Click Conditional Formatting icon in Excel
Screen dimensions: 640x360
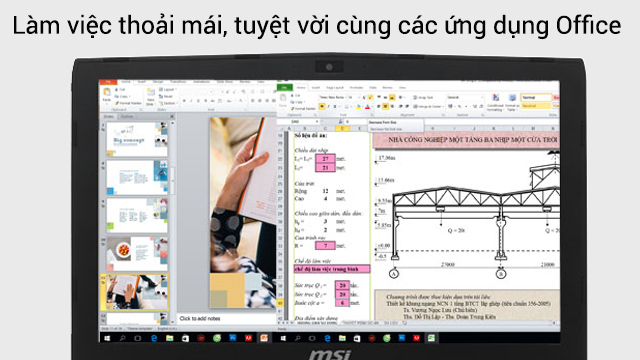click(x=495, y=102)
